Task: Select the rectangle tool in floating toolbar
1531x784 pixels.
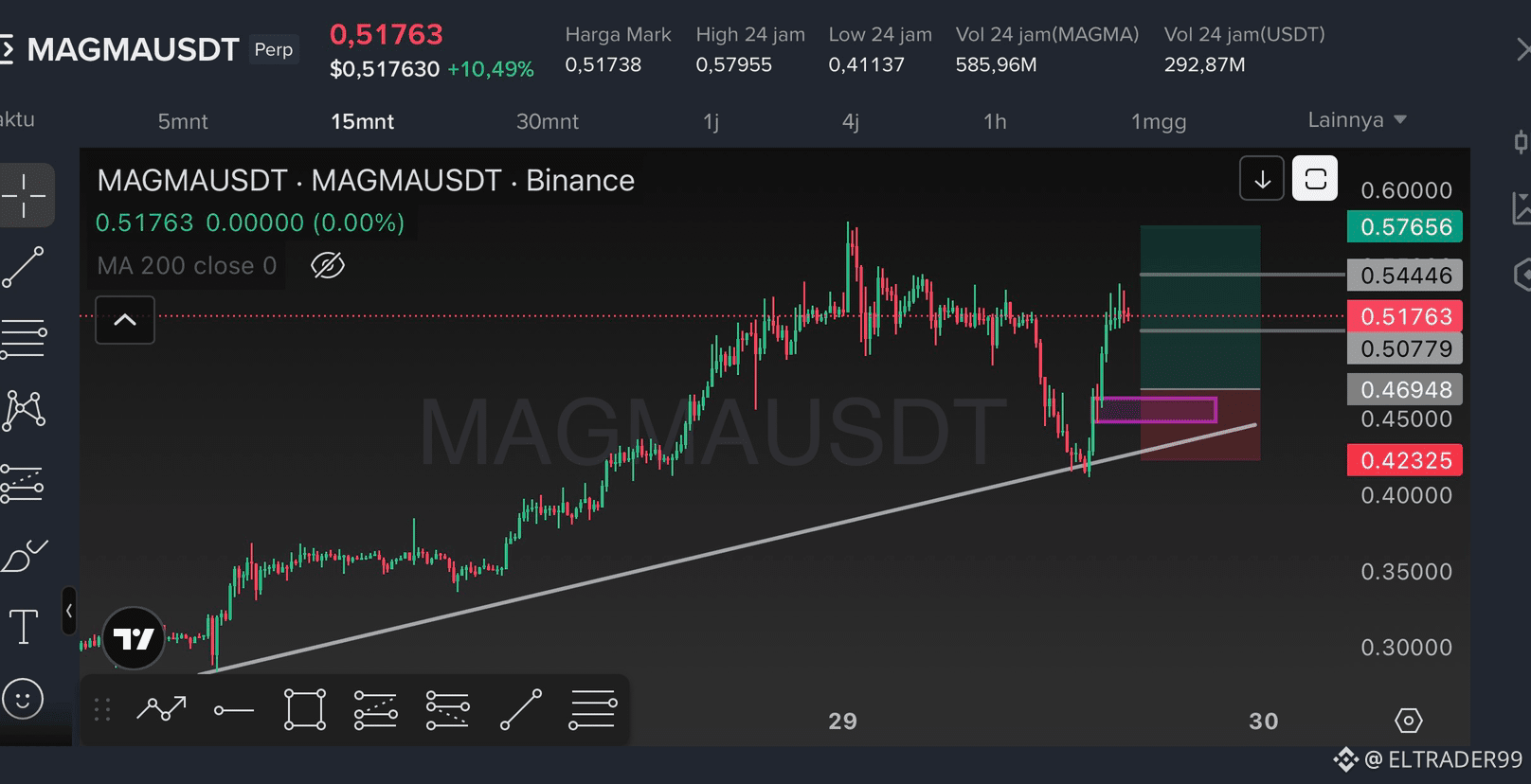Action: click(305, 709)
